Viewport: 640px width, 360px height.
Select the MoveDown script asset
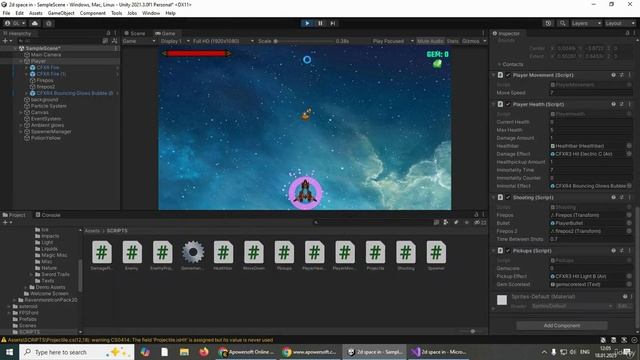[x=253, y=256]
